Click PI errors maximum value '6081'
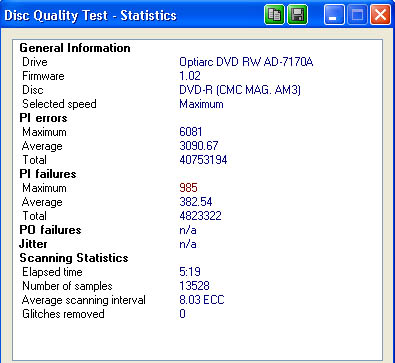The image size is (395, 363). [191, 132]
